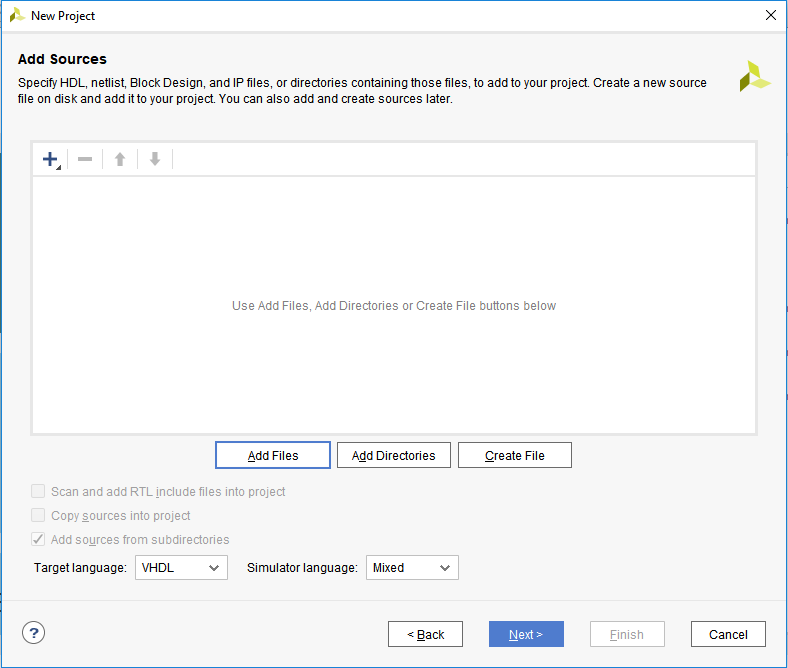788x668 pixels.
Task: Open the Simulator language Mixed dropdown
Action: point(412,567)
